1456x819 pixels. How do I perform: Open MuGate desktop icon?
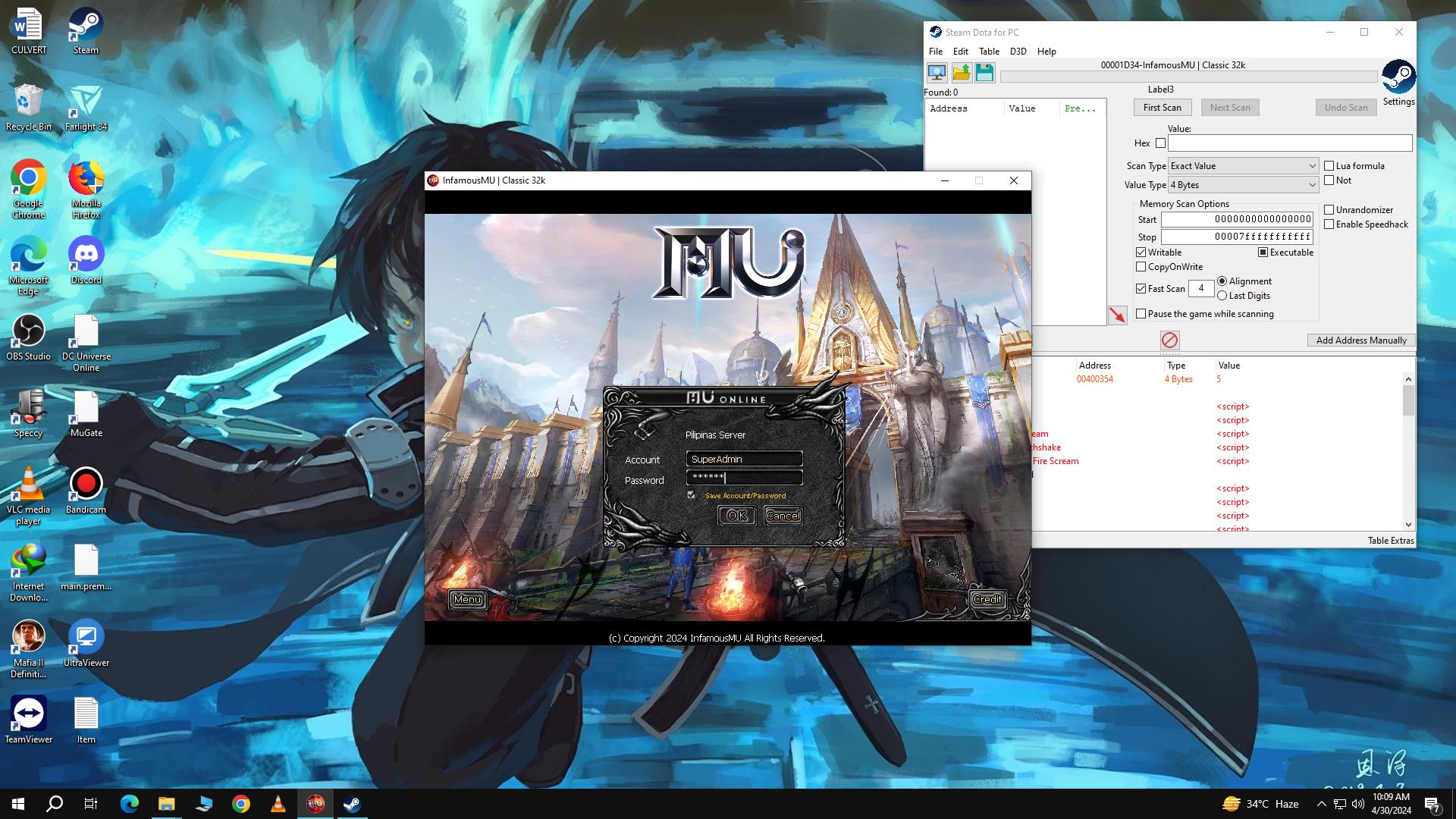tap(86, 413)
